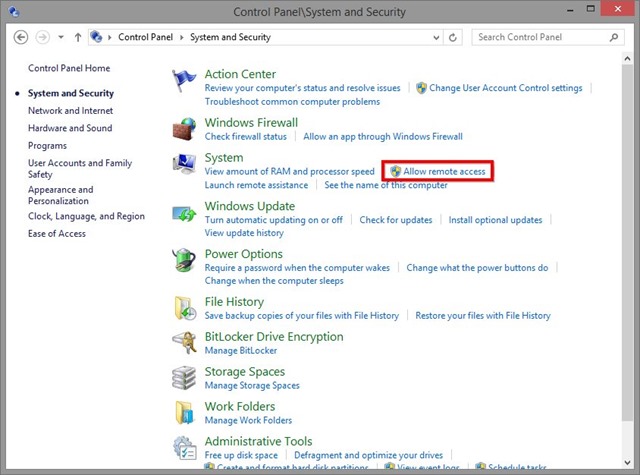Click the Windows Update icon
Viewport: 640px width, 475px height.
(184, 213)
